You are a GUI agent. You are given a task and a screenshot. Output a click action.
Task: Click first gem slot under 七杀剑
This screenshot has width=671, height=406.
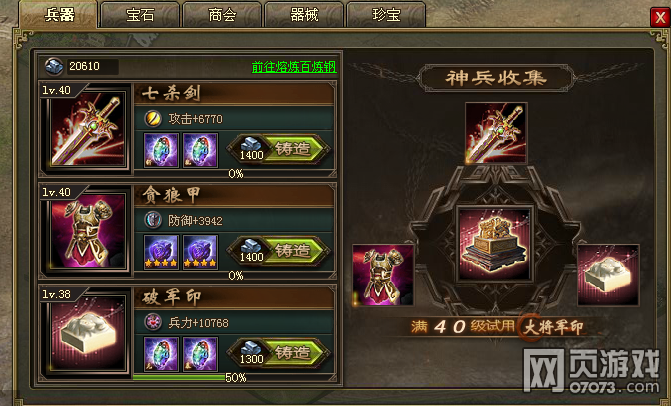161,150
